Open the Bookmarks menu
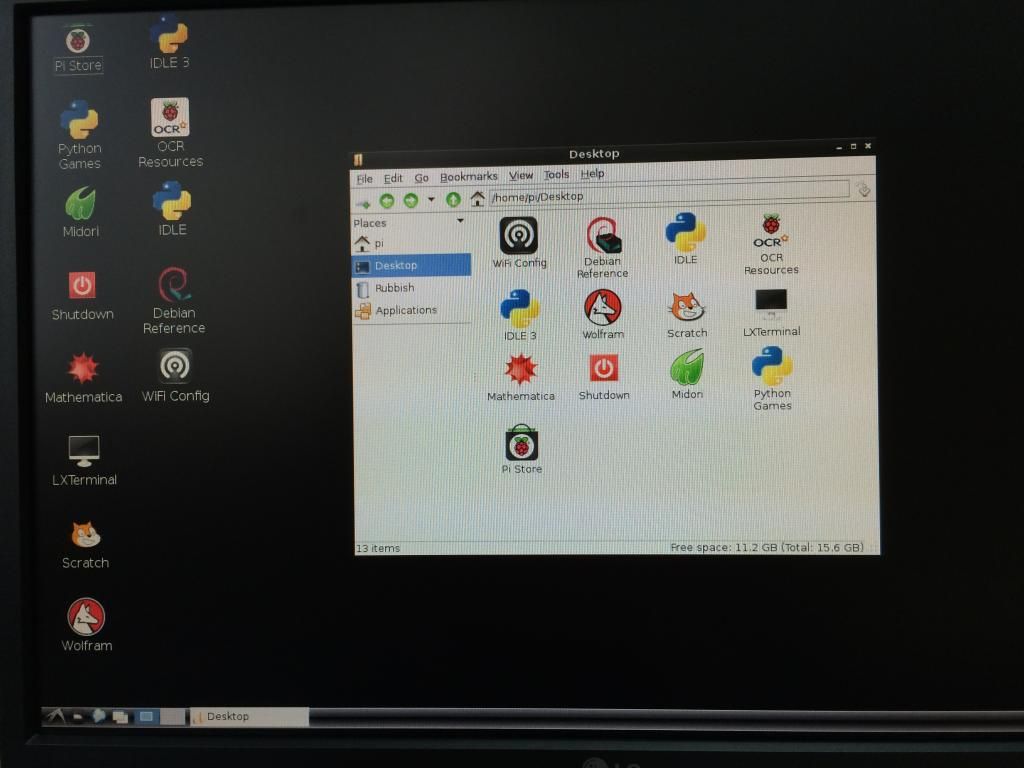This screenshot has height=768, width=1024. pos(468,176)
